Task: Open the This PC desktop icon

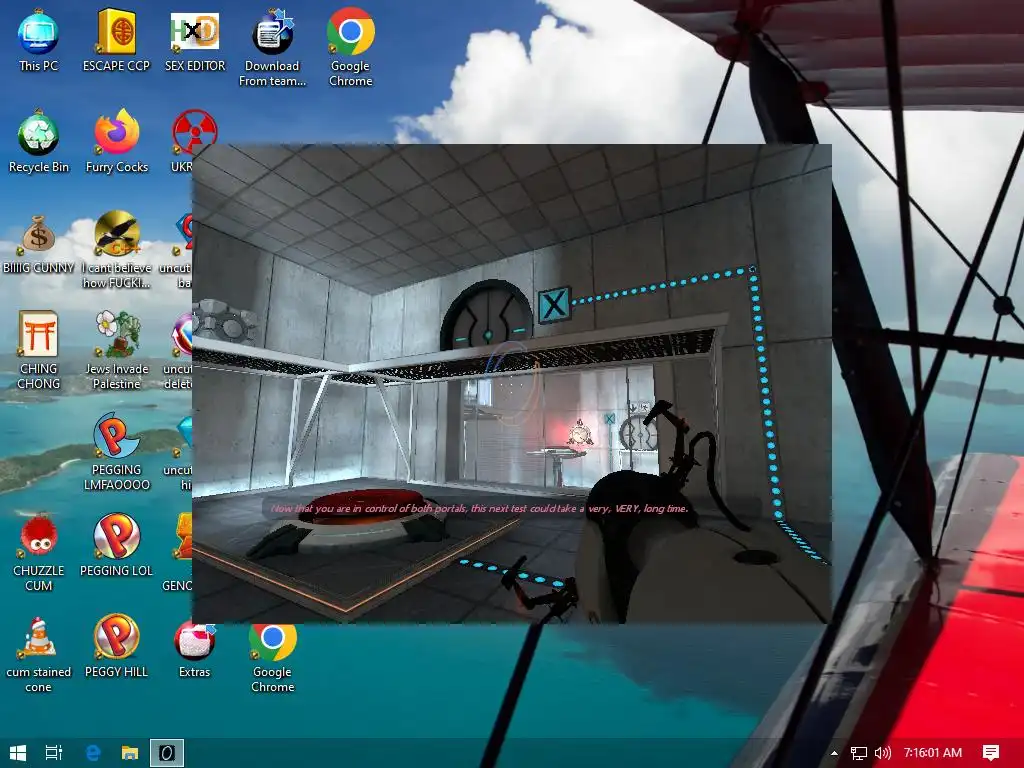Action: pyautogui.click(x=38, y=40)
